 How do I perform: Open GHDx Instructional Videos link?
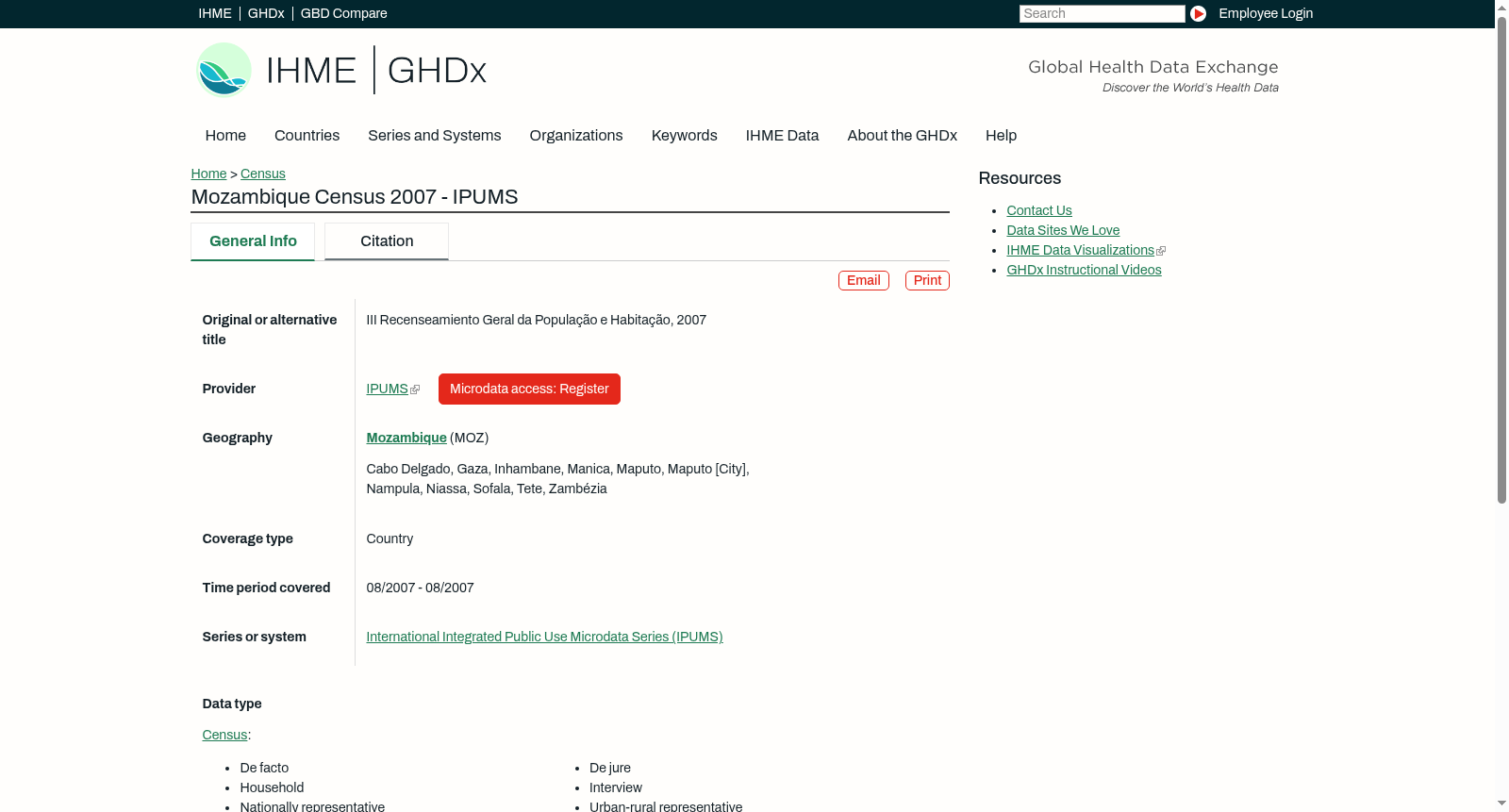click(1084, 270)
